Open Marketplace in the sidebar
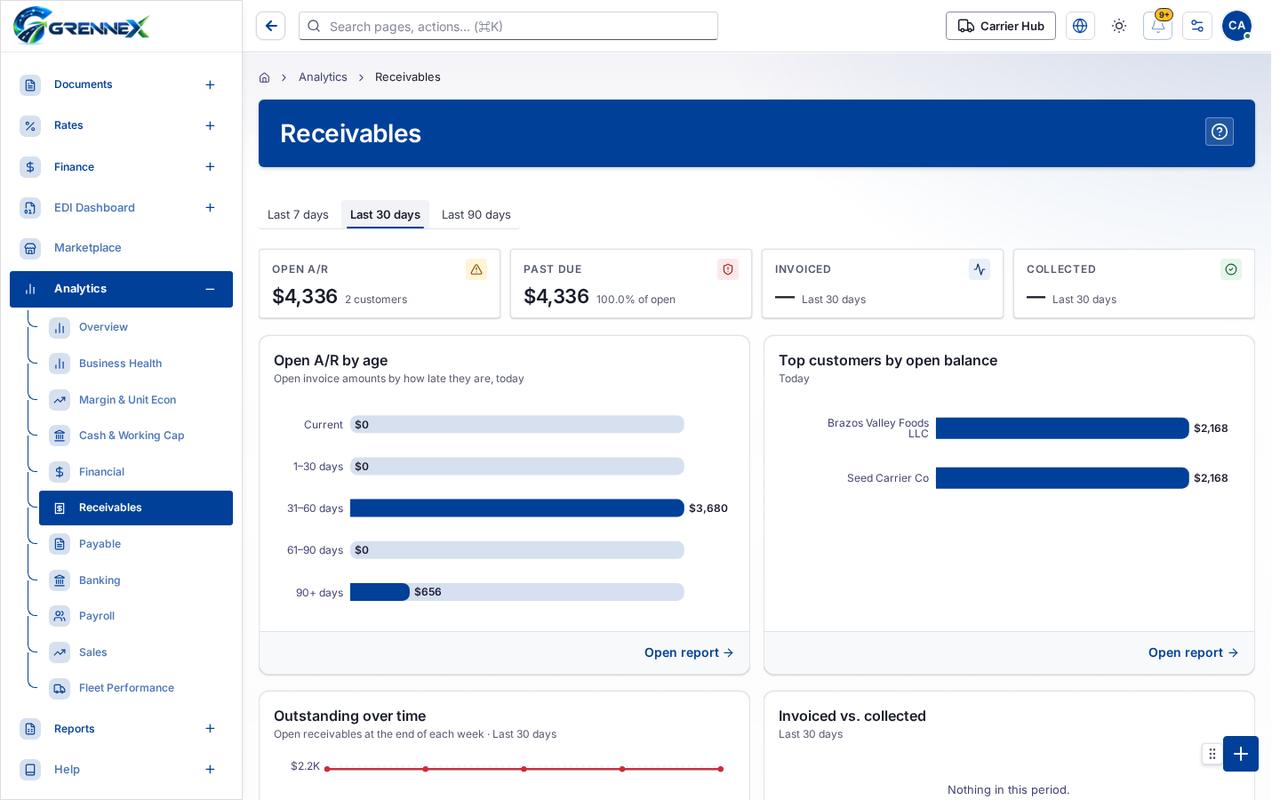Screen dimensions: 1280x800 [x=121, y=248]
